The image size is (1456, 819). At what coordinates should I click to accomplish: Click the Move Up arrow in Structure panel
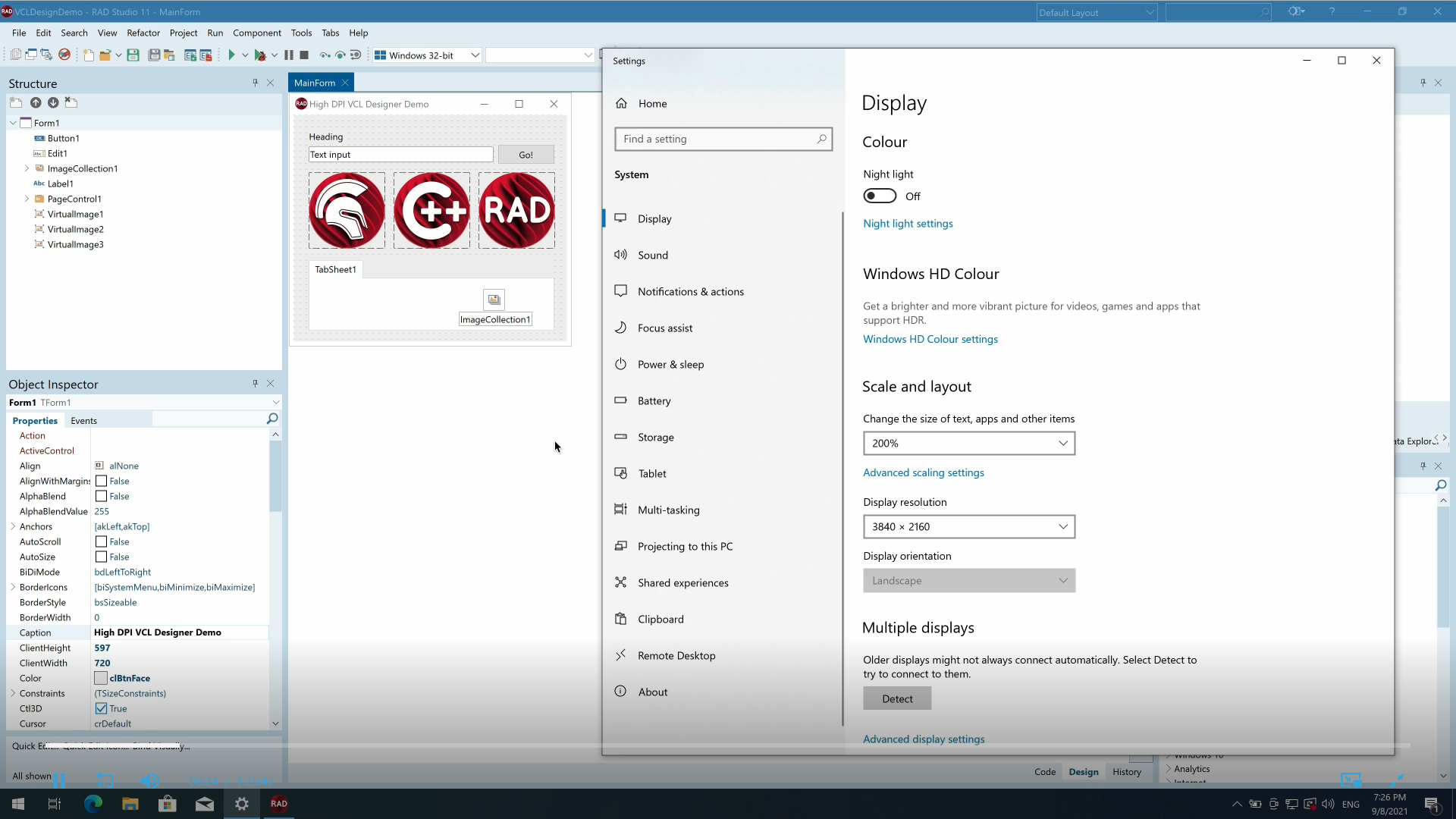(36, 102)
